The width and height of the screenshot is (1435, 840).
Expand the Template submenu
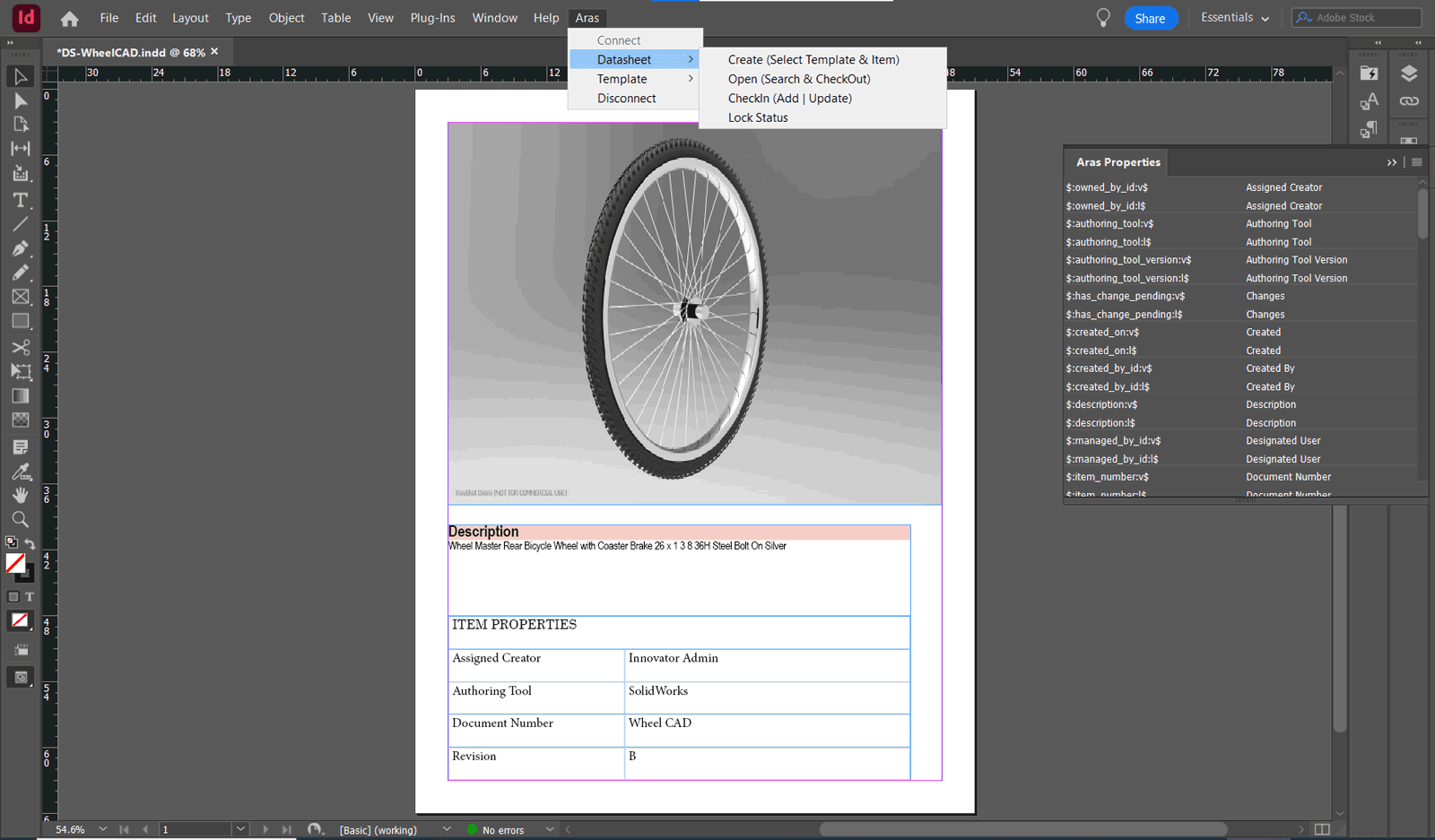point(634,79)
